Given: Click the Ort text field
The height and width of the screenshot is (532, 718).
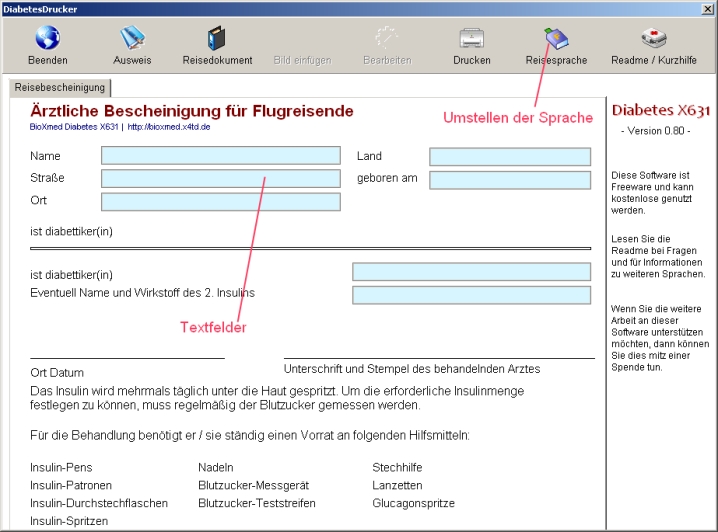Looking at the screenshot, I should coord(220,202).
